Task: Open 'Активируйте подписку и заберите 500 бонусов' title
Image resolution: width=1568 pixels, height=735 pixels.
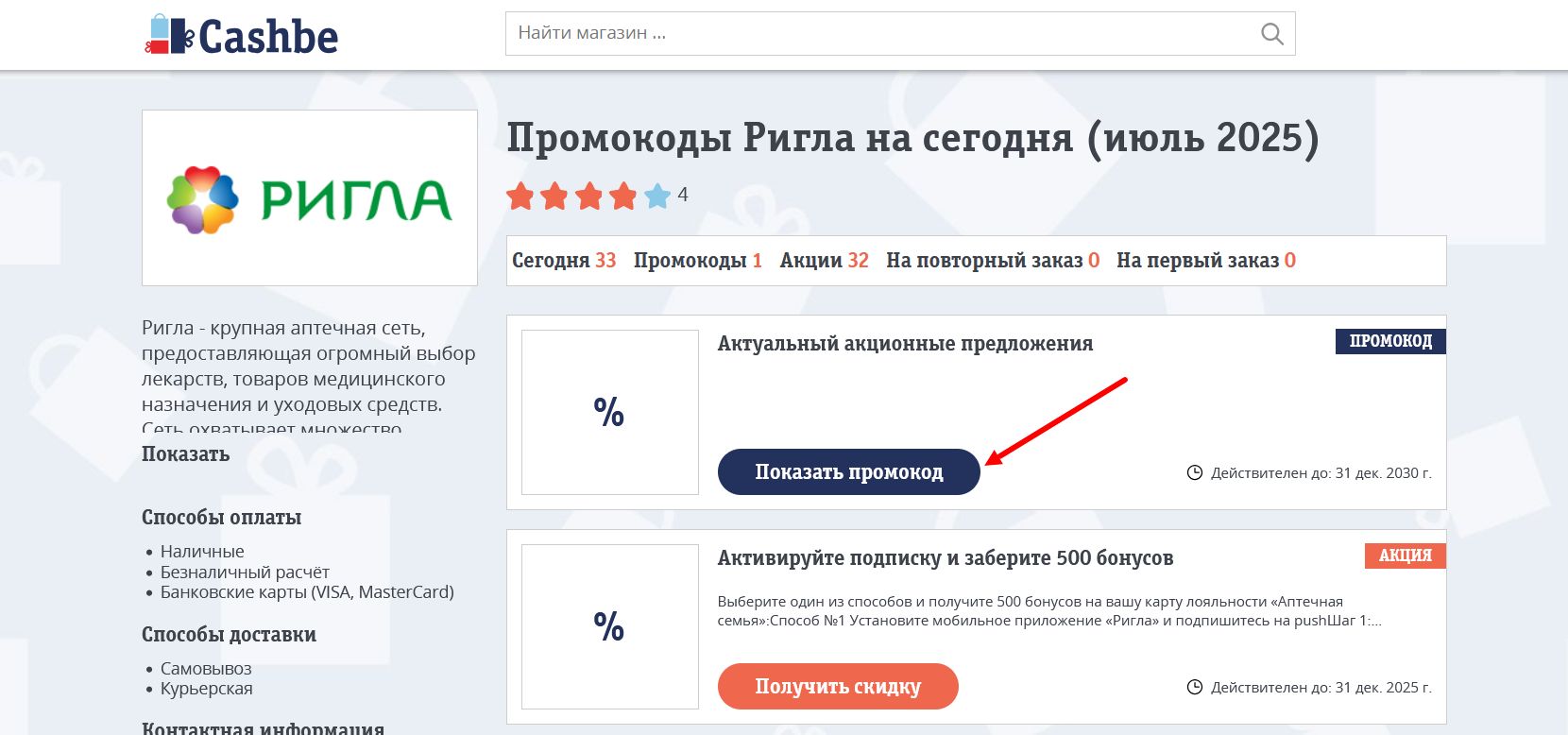Action: pos(946,558)
